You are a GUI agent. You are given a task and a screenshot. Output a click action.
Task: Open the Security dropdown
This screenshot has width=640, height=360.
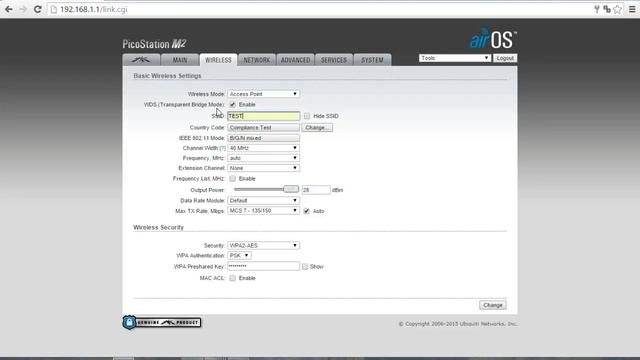click(263, 245)
